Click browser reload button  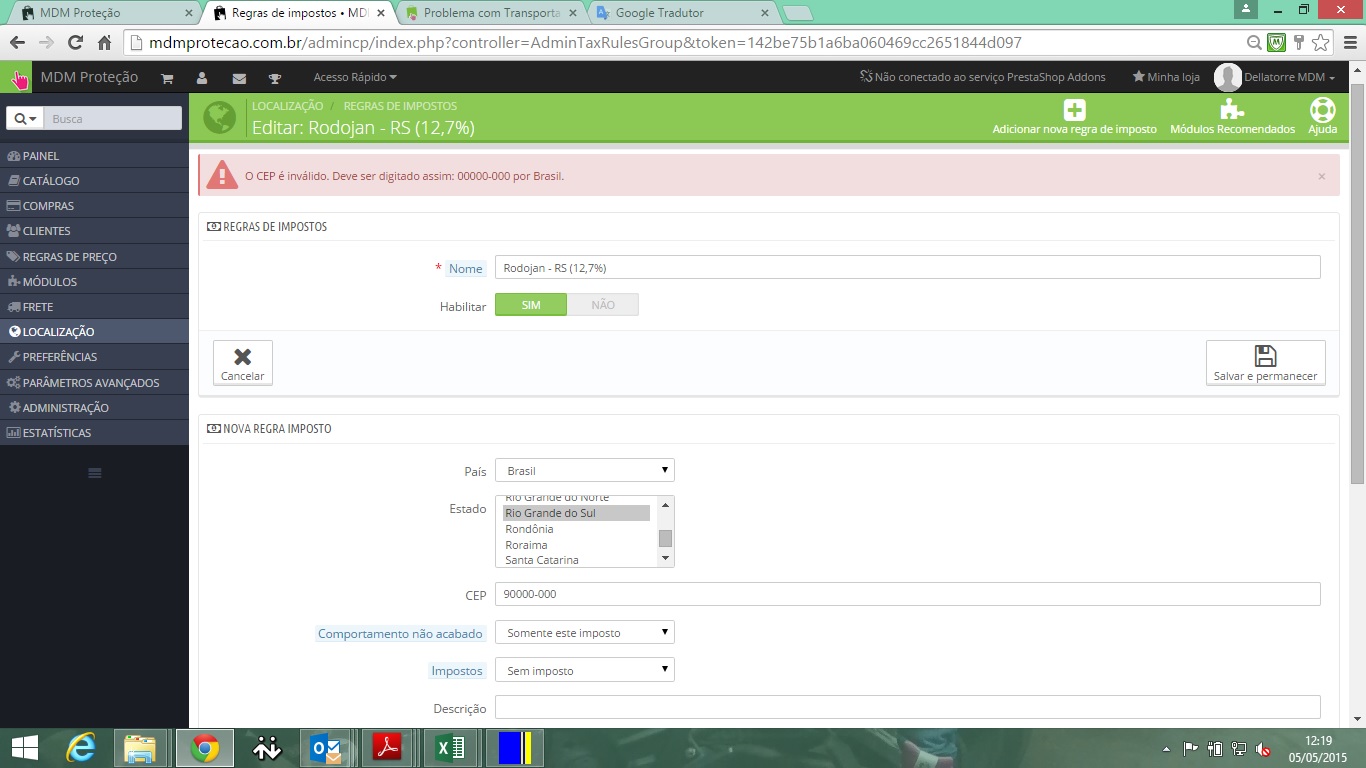(x=75, y=43)
